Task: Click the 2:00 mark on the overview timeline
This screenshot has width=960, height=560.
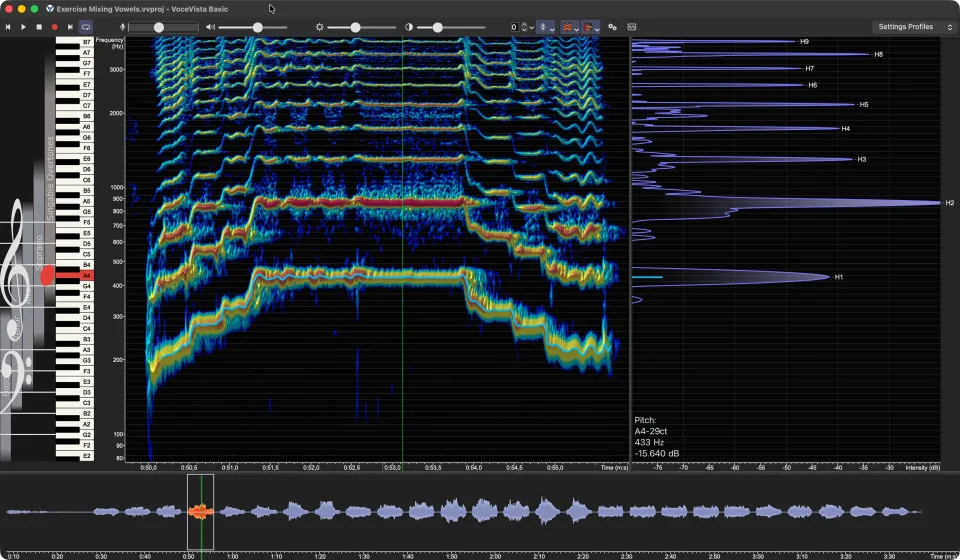Action: (x=495, y=556)
